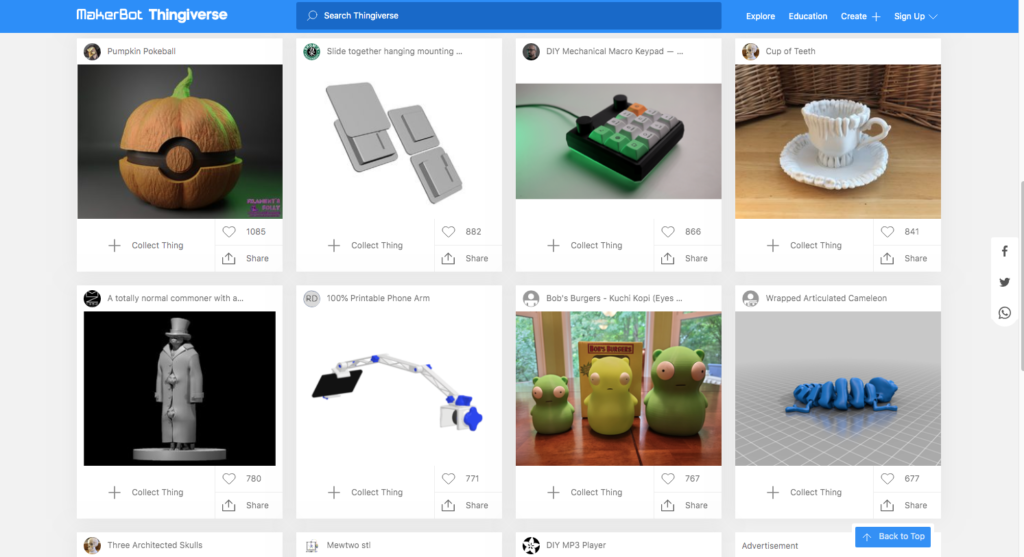Viewport: 1024px width, 557px height.
Task: Click the plus icon to collect Pumpkin Pokeball
Action: click(114, 245)
